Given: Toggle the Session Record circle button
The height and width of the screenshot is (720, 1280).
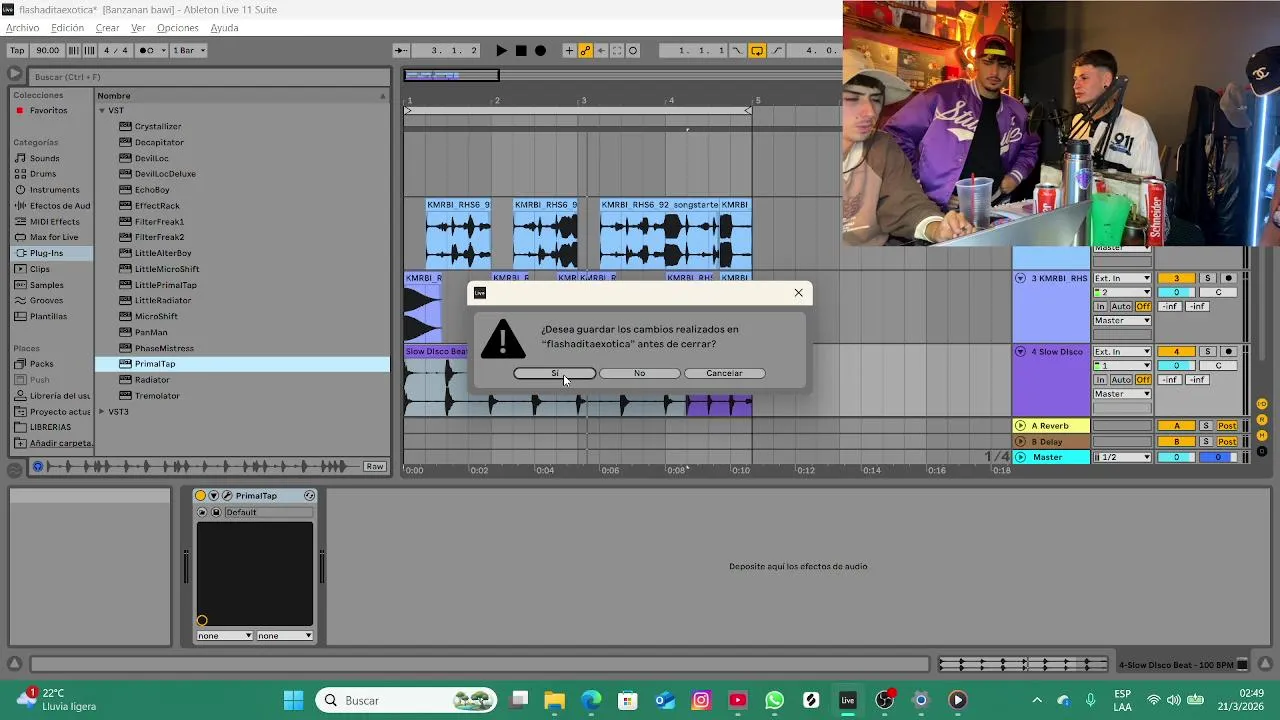Looking at the screenshot, I should 633,51.
